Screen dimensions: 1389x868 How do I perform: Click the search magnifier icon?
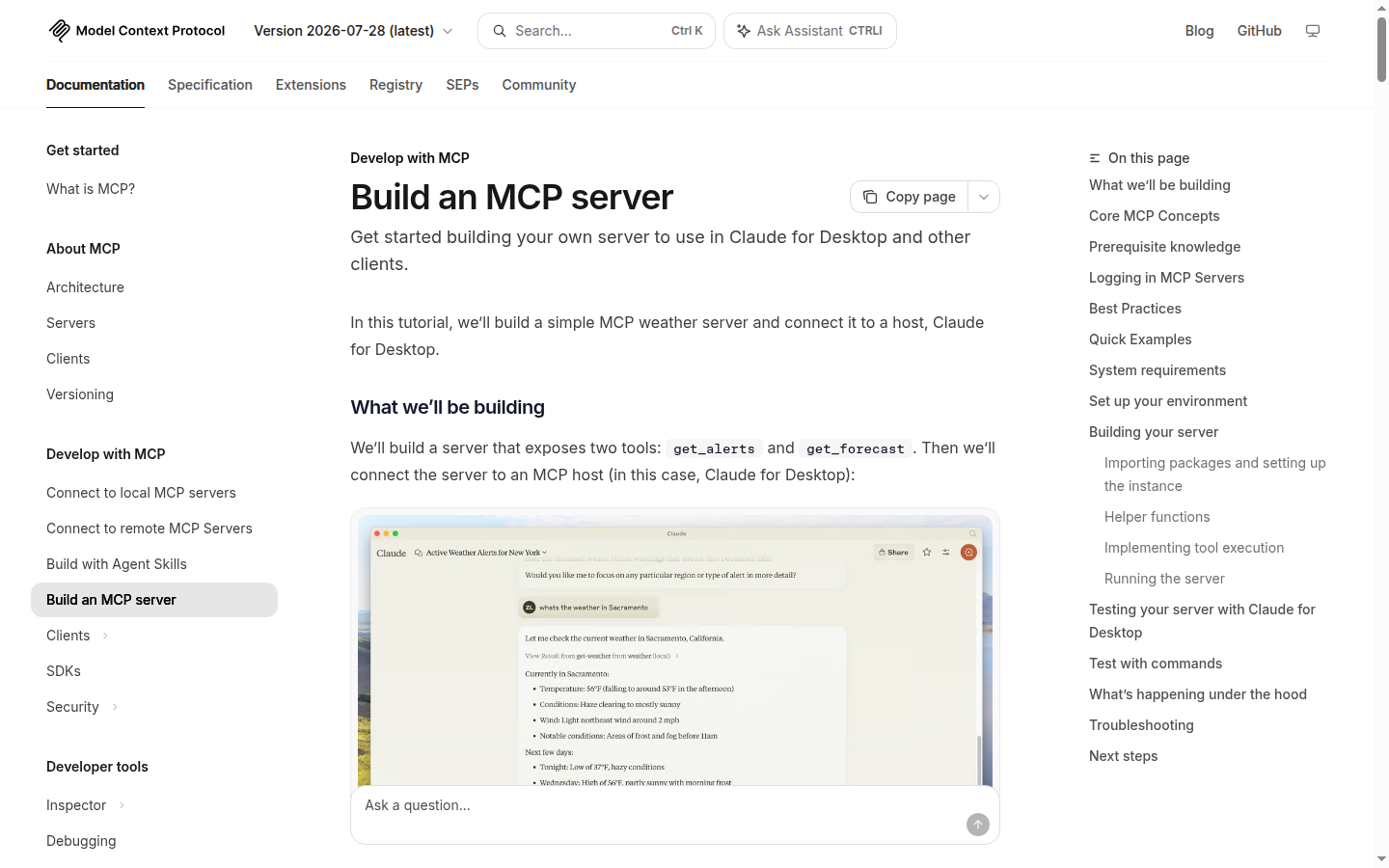(x=500, y=31)
